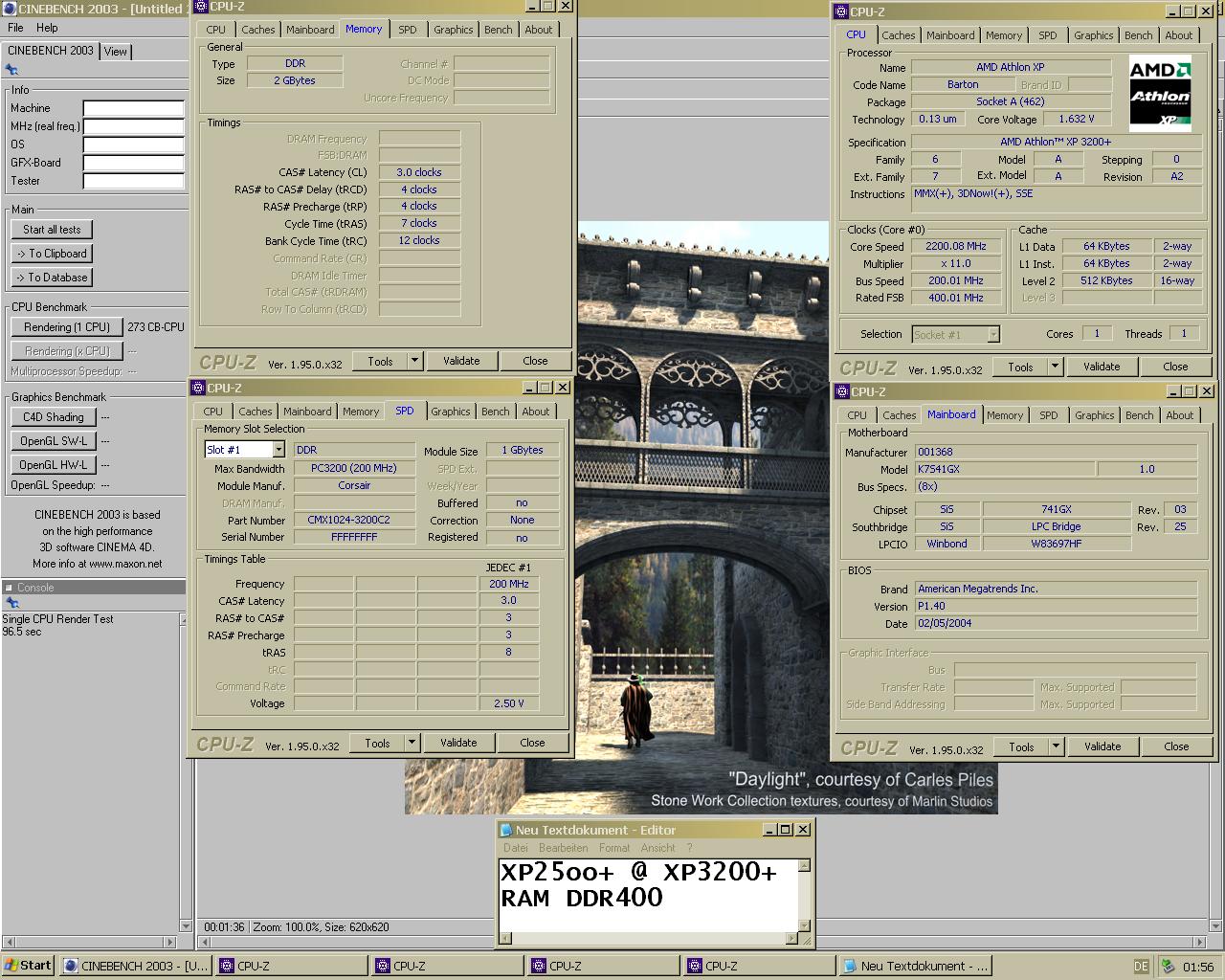This screenshot has width=1225, height=980.
Task: Click the C4D Shading button
Action: coord(54,417)
